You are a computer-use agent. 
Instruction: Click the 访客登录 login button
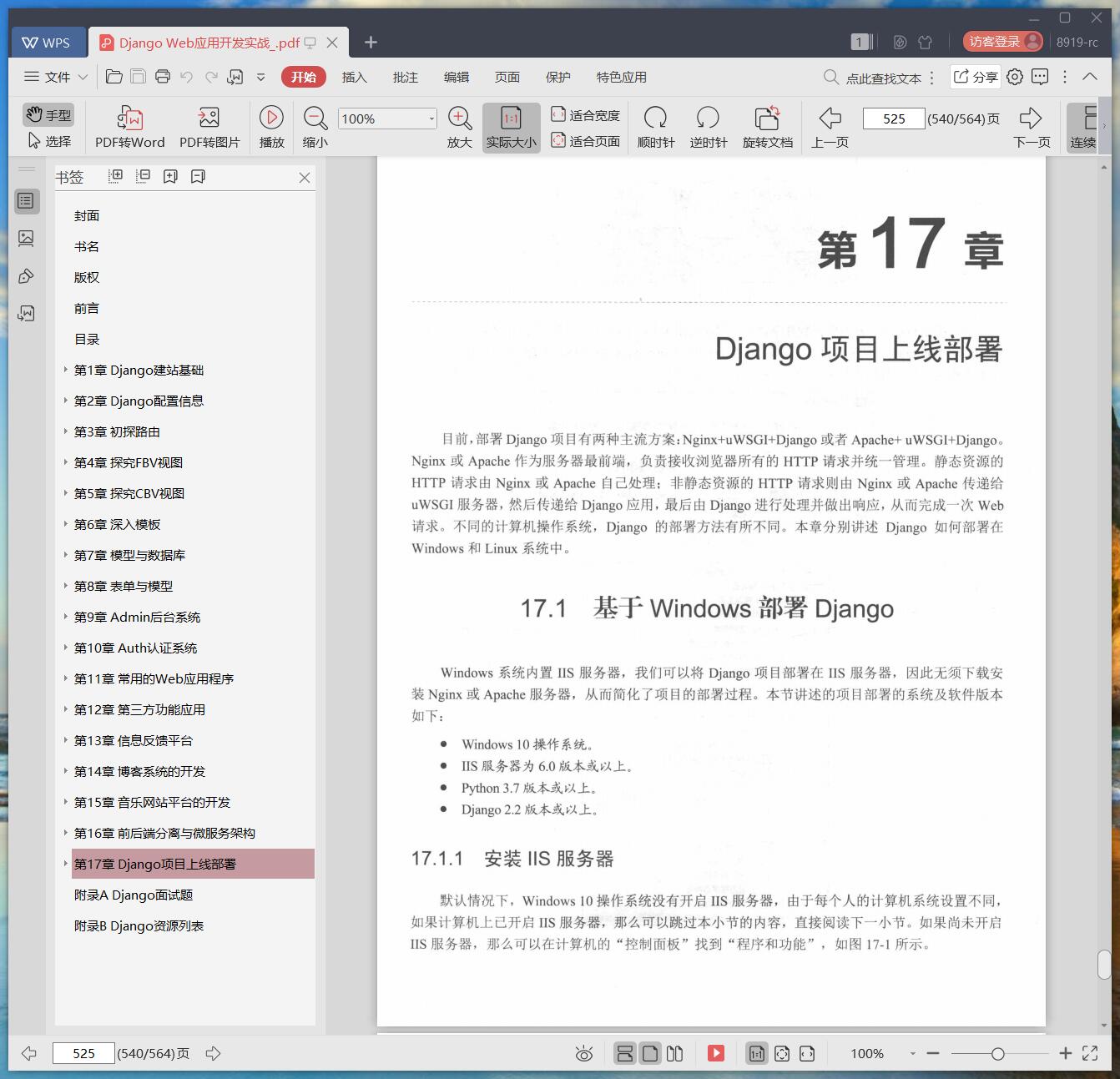1002,42
